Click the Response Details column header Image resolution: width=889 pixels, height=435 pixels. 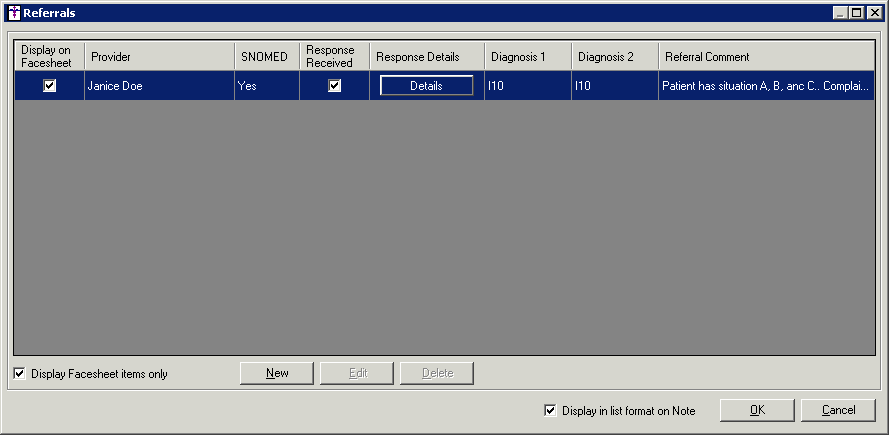pos(427,57)
